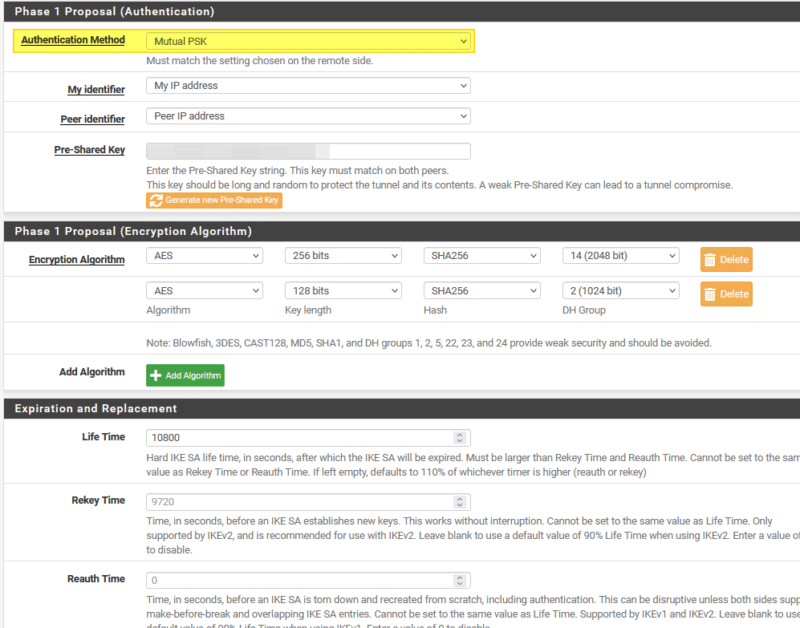Change the 14 (2048 bit) DH Group
The width and height of the screenshot is (800, 628).
point(620,256)
